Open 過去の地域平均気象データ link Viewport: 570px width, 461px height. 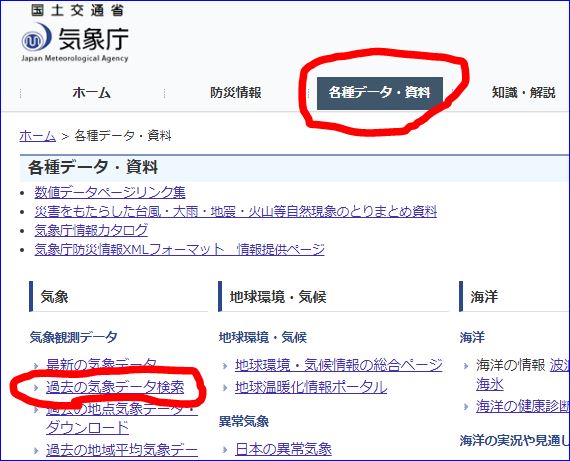pyautogui.click(x=122, y=451)
